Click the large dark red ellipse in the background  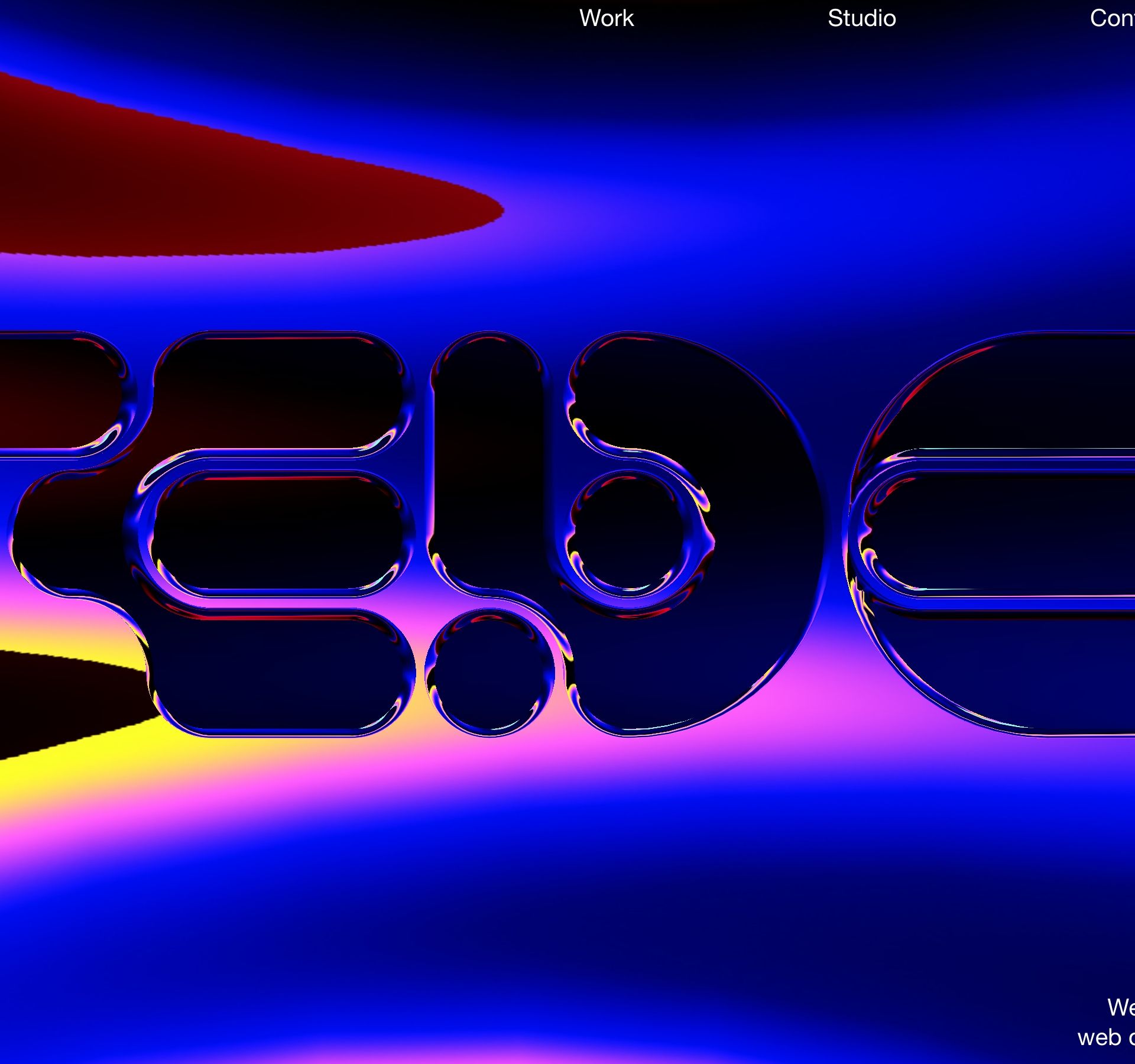tap(207, 189)
